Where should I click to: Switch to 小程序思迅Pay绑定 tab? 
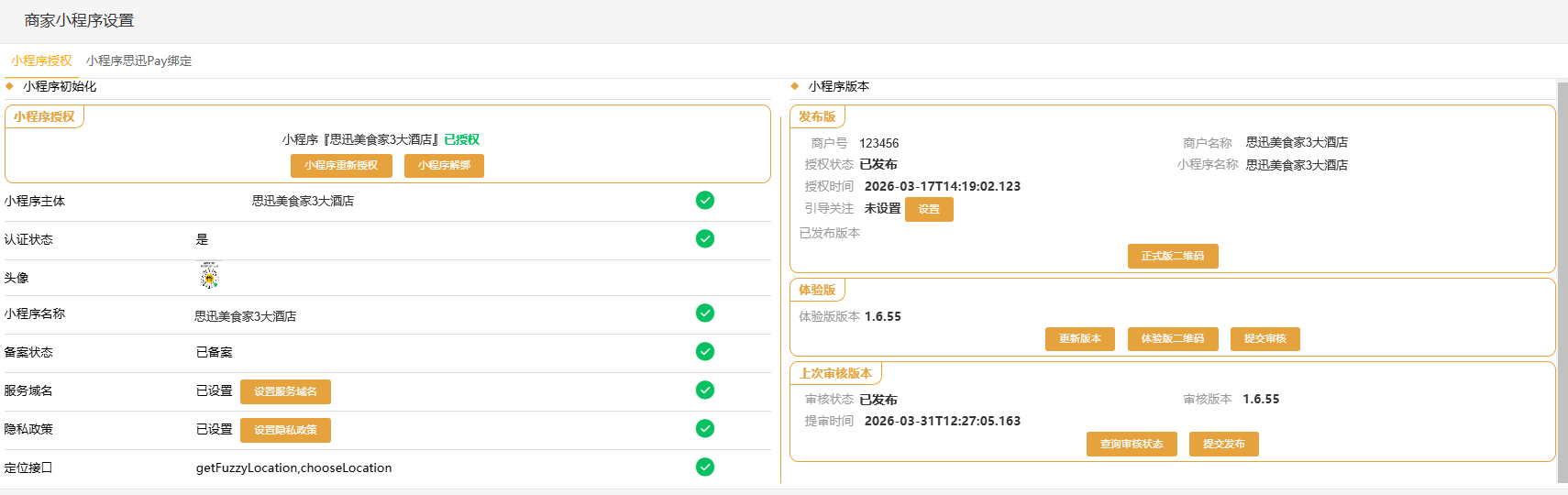(138, 61)
